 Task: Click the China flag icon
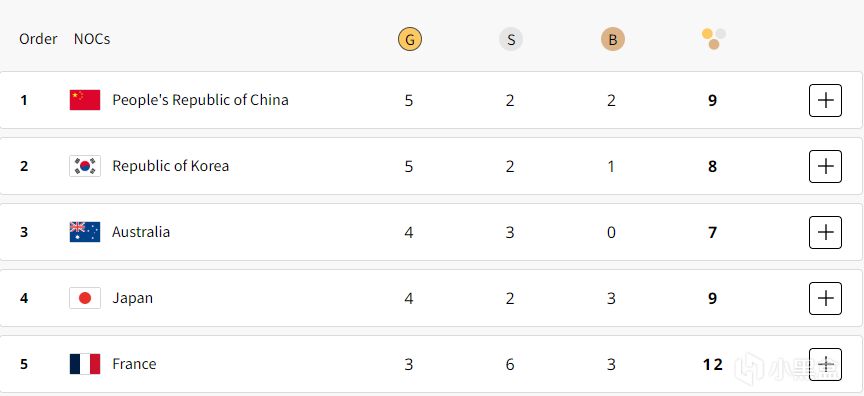point(85,100)
